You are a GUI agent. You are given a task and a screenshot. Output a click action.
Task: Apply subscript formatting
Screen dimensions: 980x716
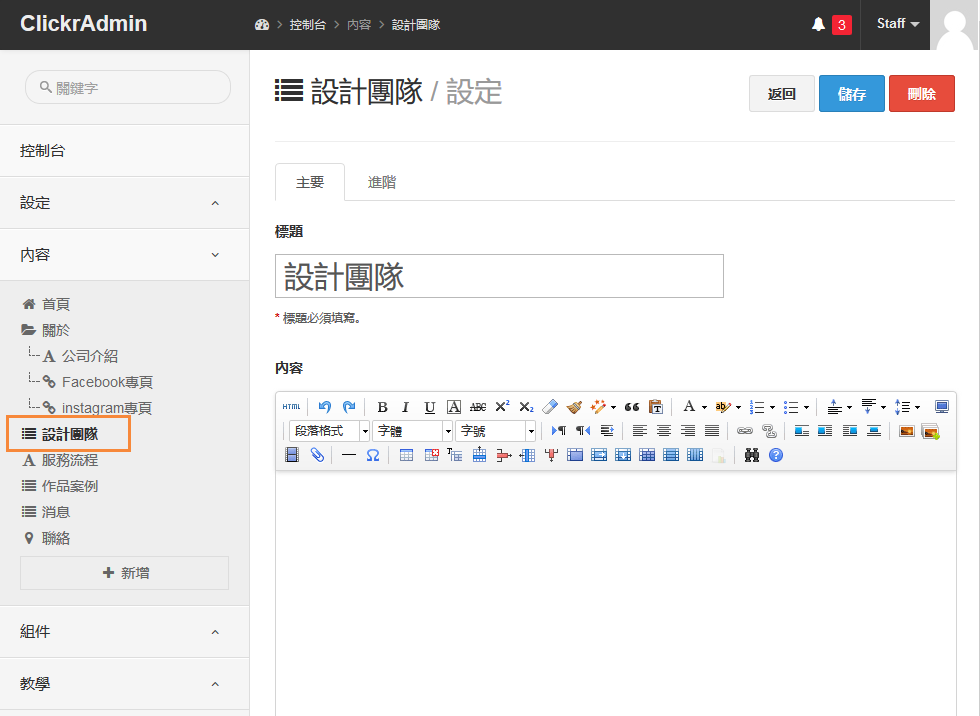(x=526, y=407)
